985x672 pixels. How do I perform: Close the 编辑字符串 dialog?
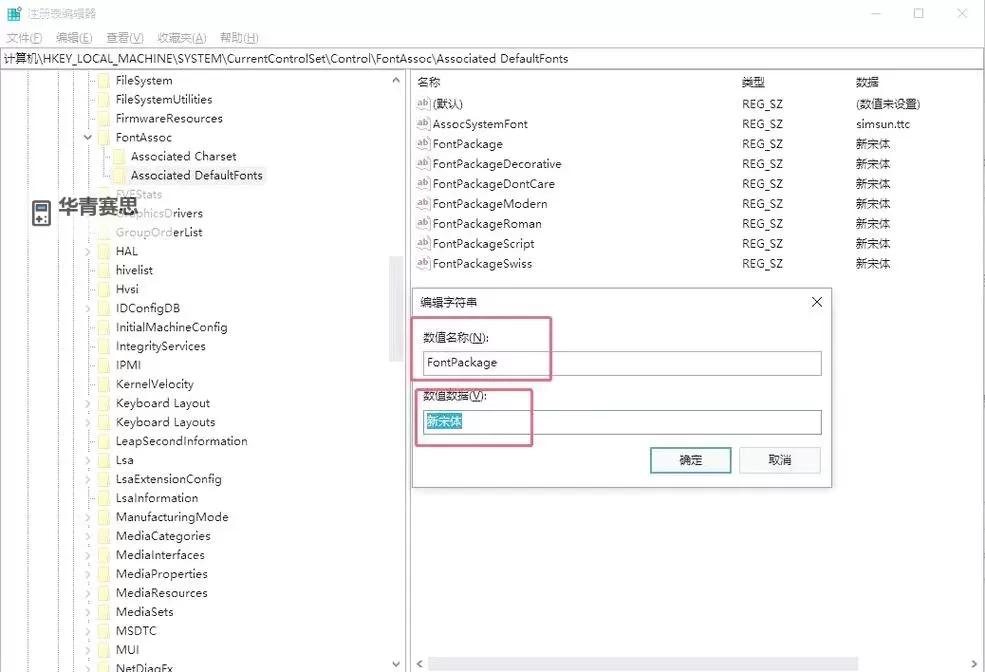816,302
